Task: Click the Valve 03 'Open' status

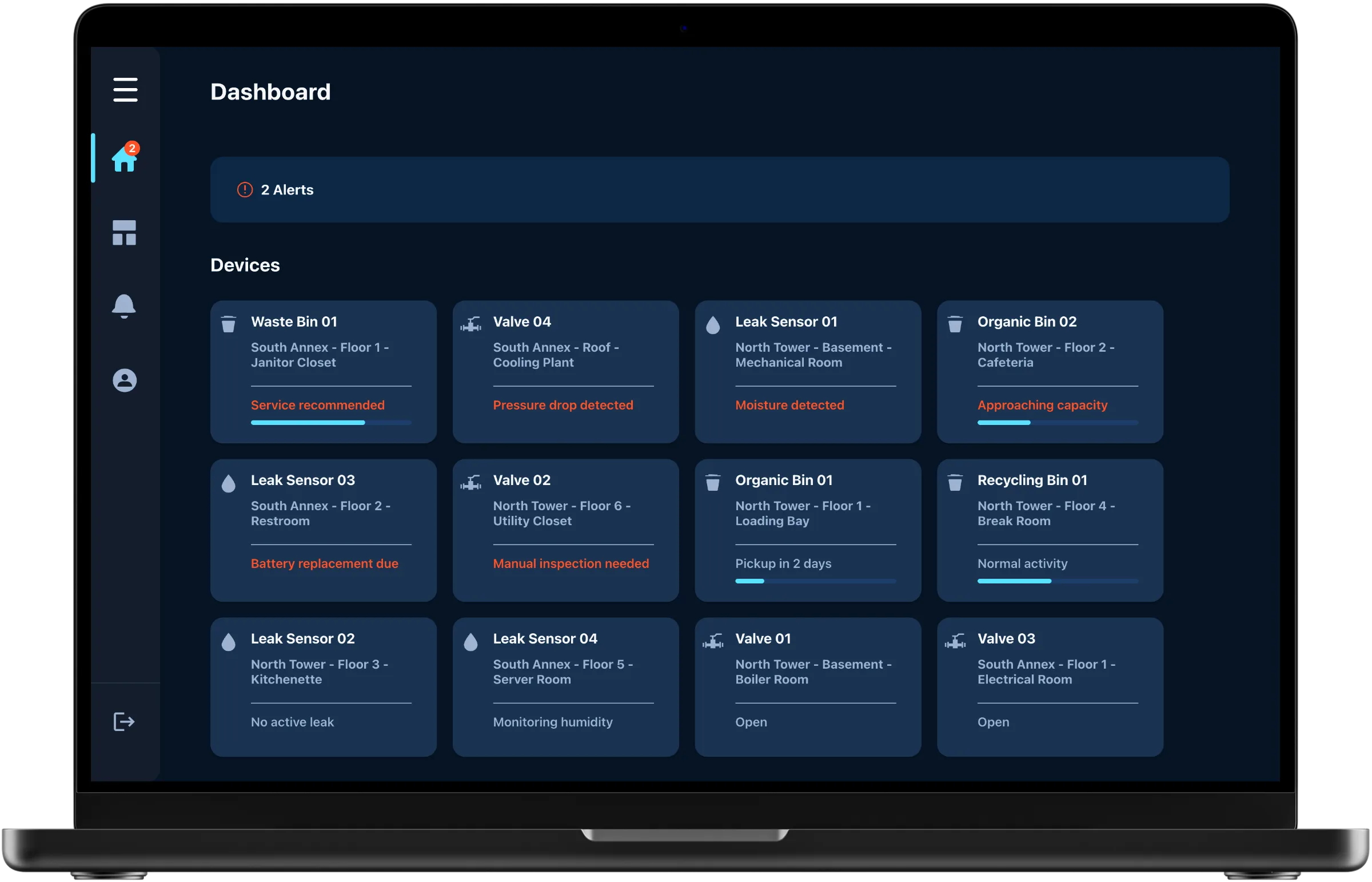Action: [x=993, y=722]
